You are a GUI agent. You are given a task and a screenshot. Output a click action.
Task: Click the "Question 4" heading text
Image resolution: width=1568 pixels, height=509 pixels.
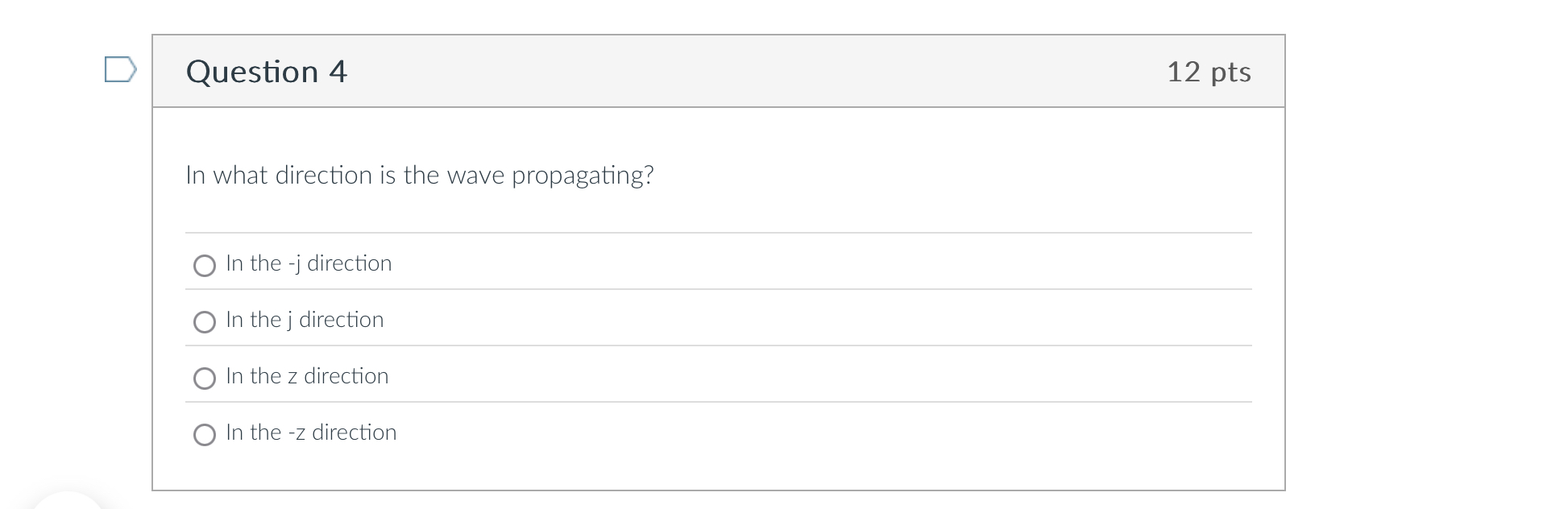pos(267,72)
